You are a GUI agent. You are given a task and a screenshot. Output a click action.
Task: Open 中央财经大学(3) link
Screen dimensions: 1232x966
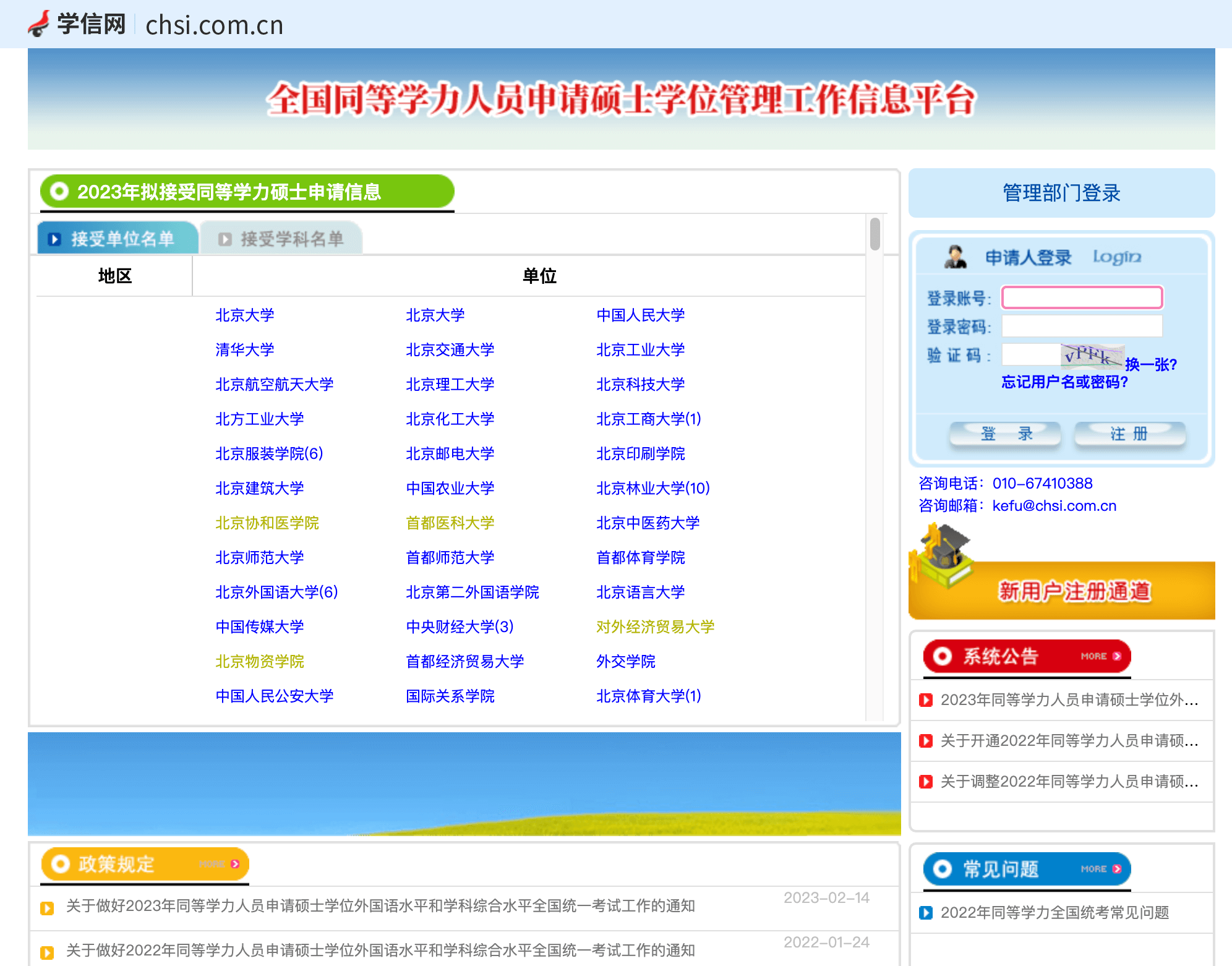(x=460, y=627)
